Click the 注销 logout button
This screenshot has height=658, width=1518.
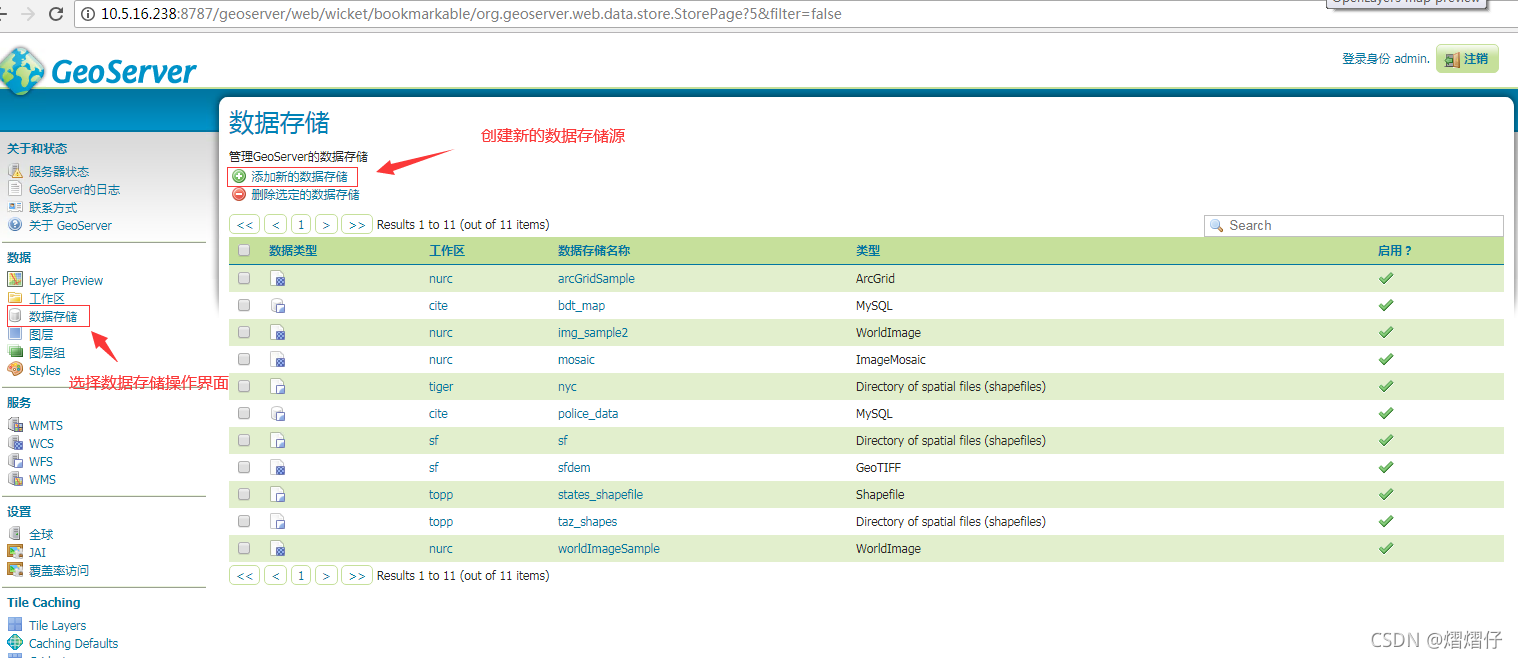pos(1467,58)
